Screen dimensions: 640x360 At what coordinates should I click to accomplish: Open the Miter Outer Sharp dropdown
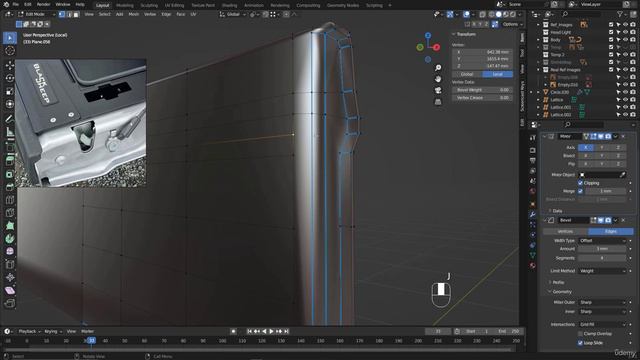point(602,302)
